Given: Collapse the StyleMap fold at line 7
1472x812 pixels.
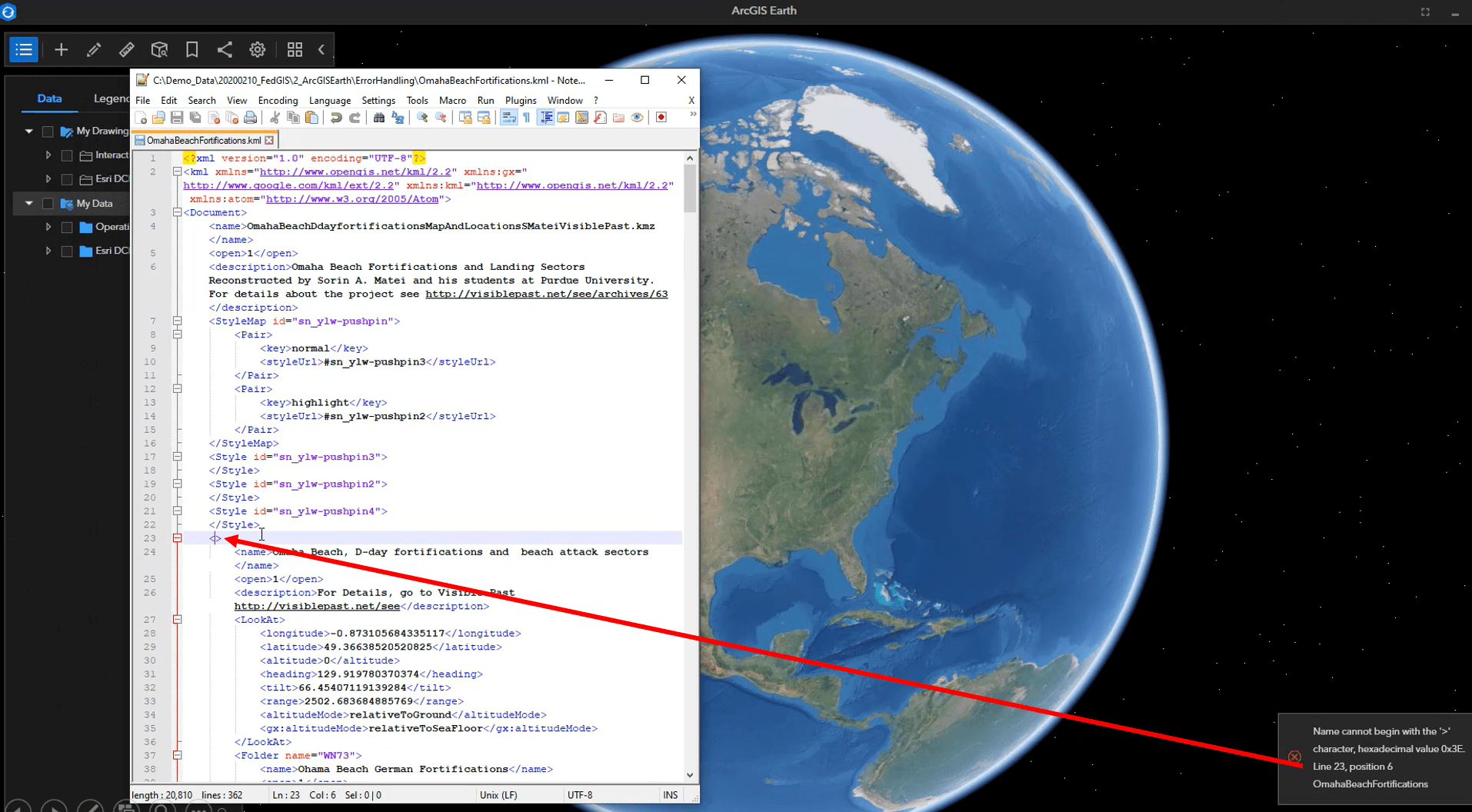Looking at the screenshot, I should pyautogui.click(x=177, y=321).
